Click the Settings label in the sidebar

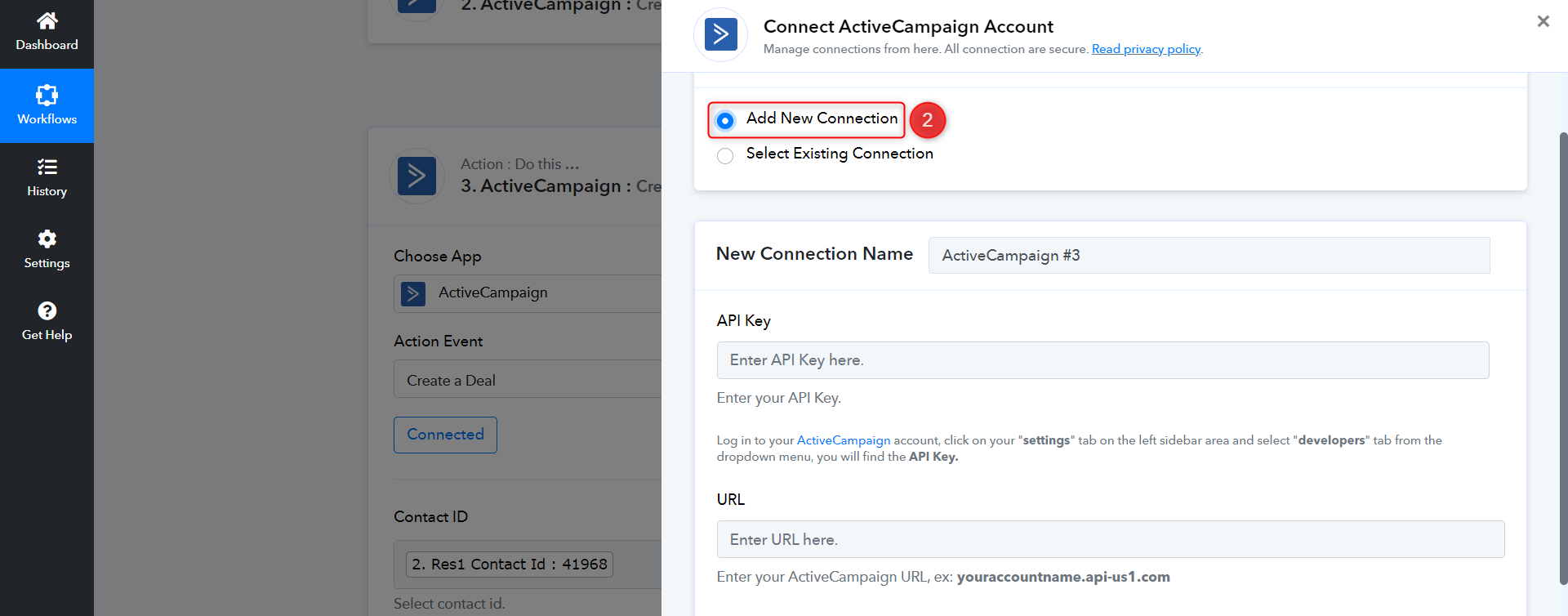pos(47,263)
